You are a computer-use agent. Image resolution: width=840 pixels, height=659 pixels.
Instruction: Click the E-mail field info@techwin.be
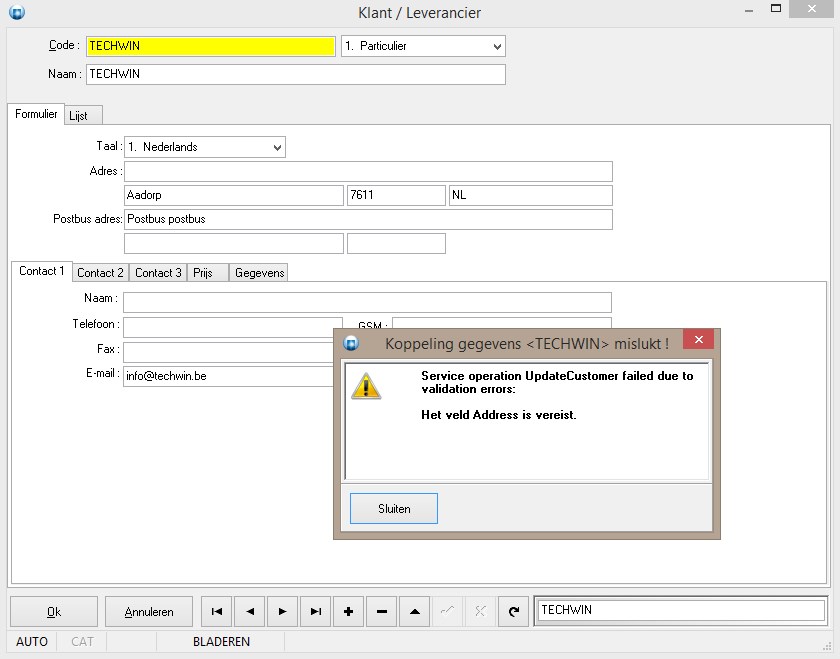click(228, 376)
